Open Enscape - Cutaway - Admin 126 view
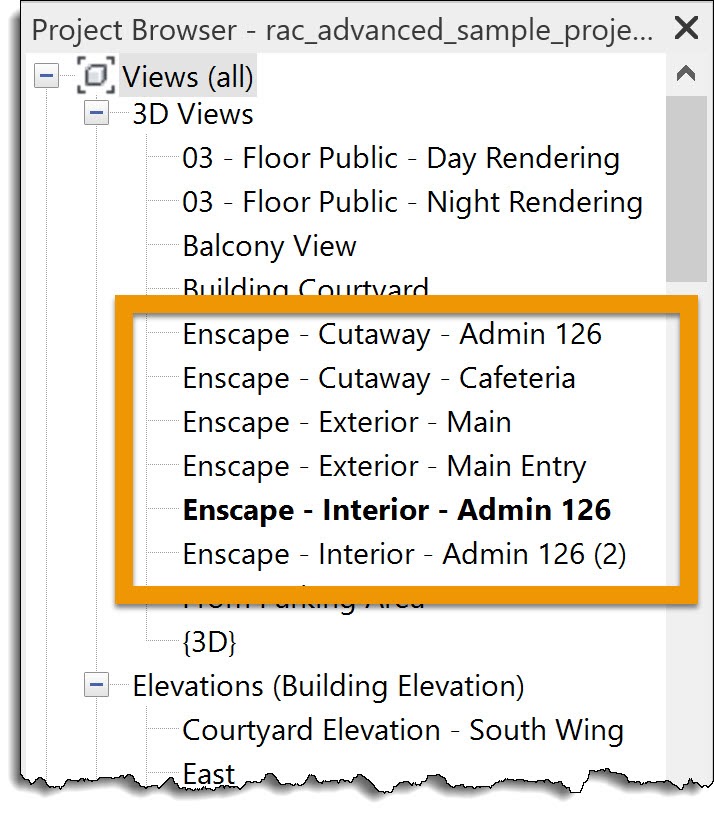714x821 pixels. [x=392, y=334]
